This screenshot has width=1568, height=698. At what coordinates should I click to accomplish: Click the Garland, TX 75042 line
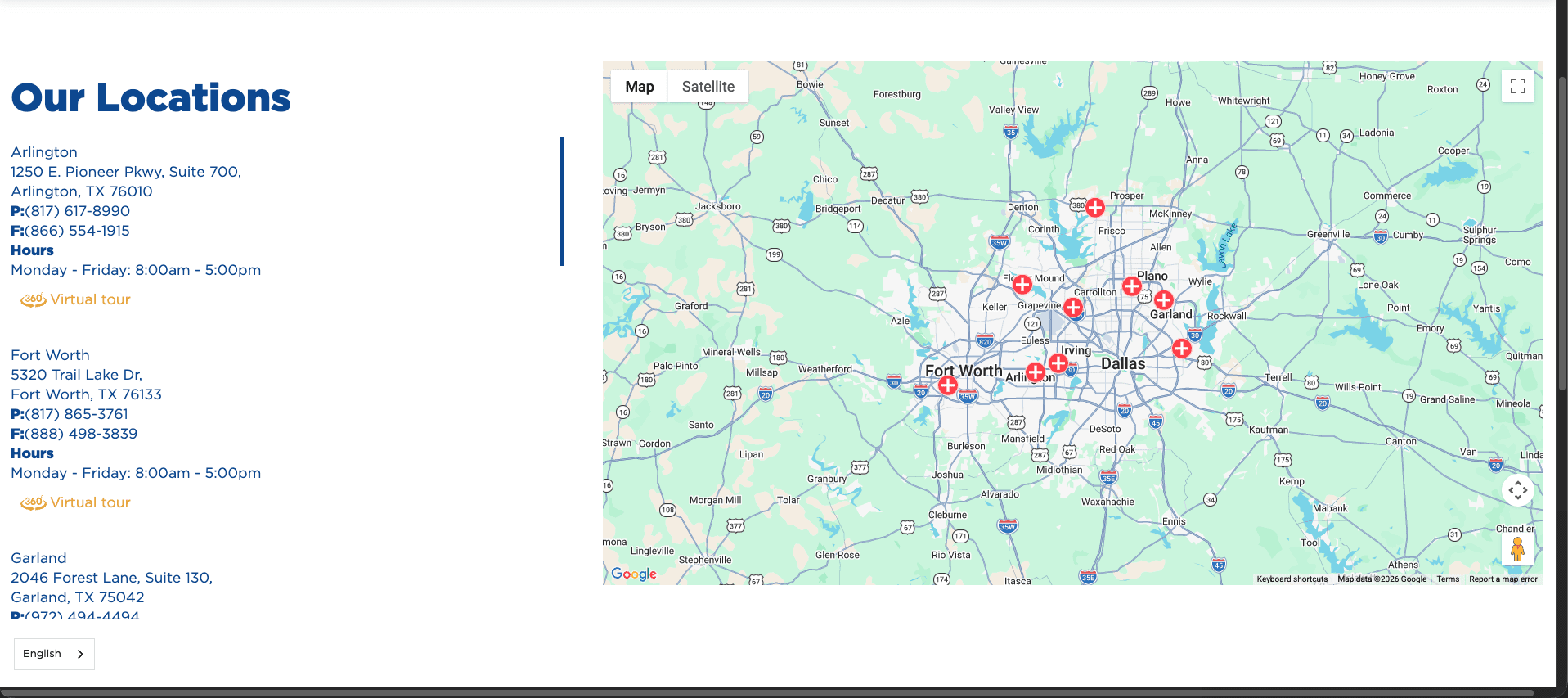[x=78, y=597]
